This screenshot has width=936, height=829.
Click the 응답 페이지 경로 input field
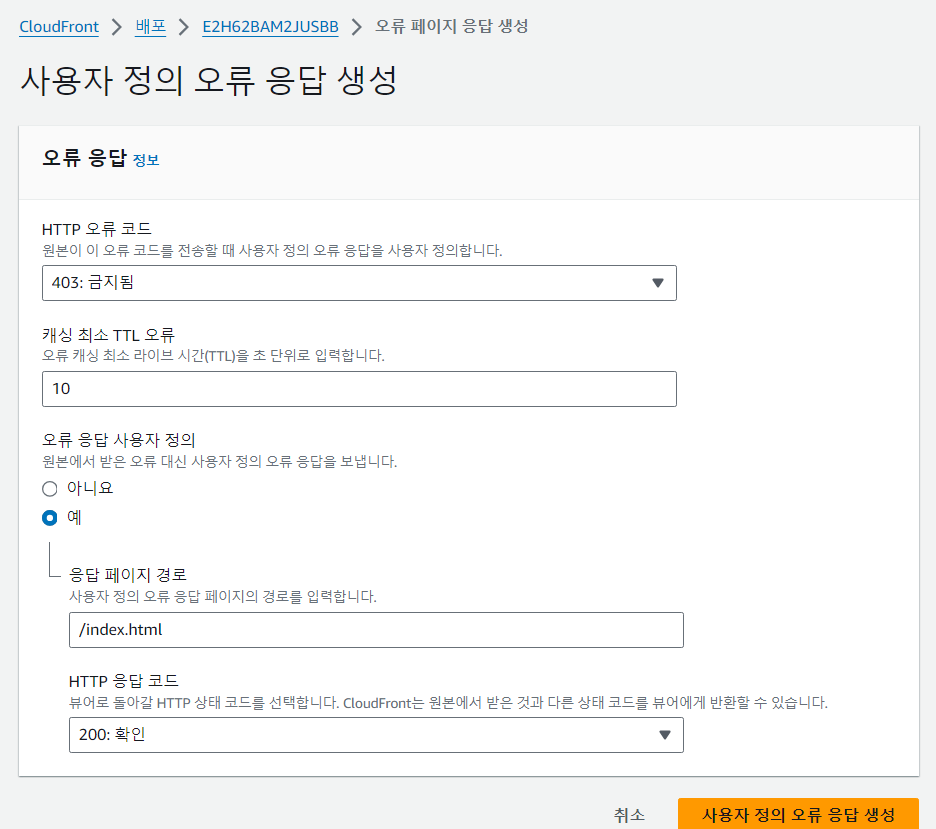376,630
